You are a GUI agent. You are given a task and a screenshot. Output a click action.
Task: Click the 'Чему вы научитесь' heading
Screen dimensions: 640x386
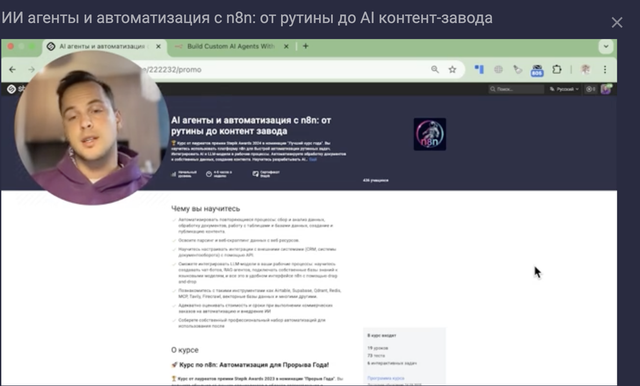tap(205, 209)
